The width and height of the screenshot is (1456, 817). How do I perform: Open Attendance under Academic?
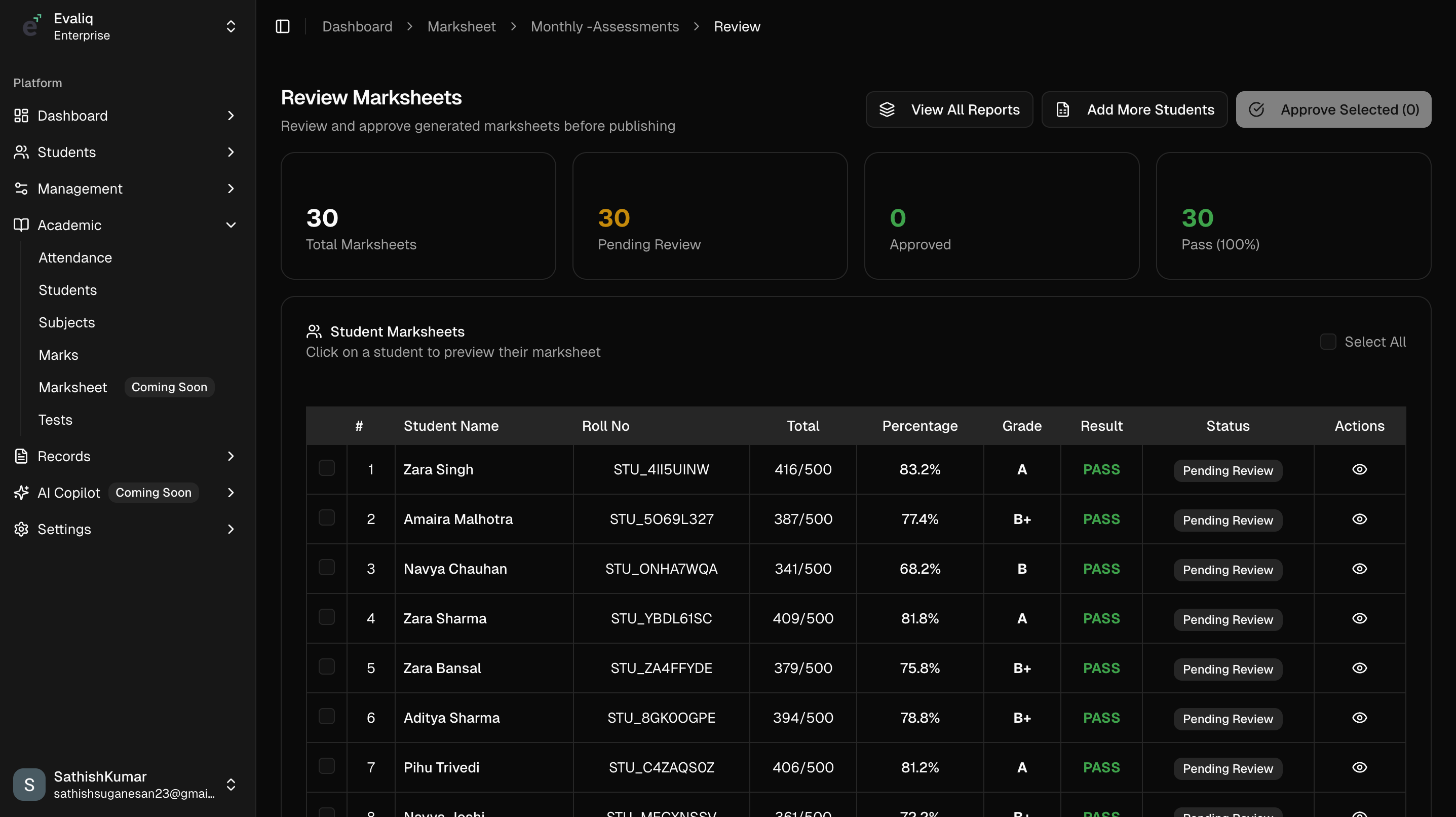pyautogui.click(x=75, y=258)
